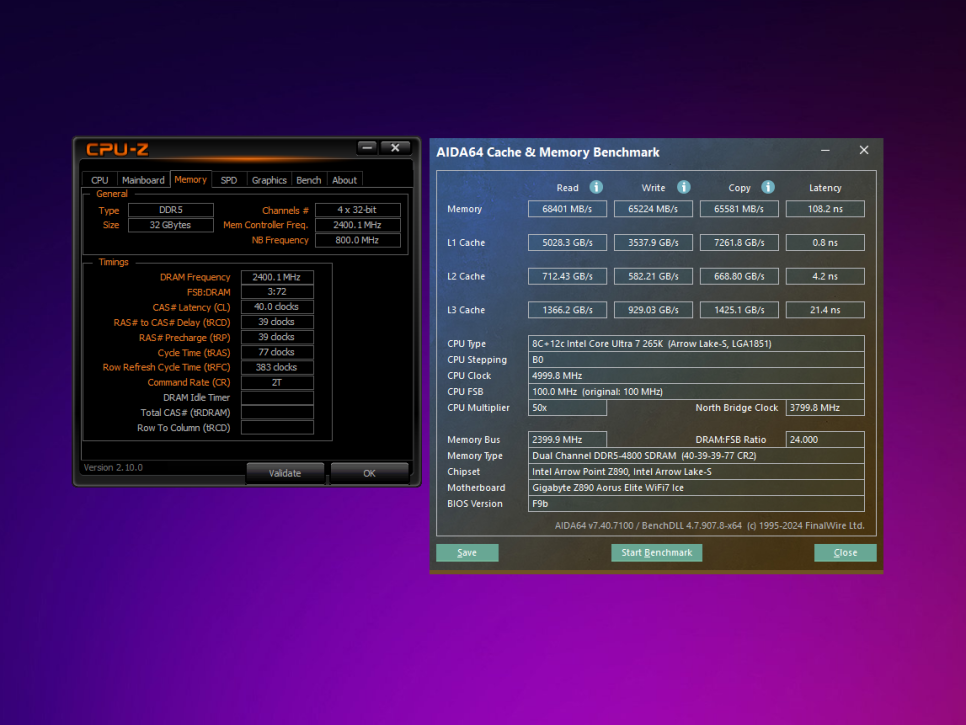Click the L2 Cache Read 712.43 GB/s field
Image resolution: width=966 pixels, height=725 pixels.
point(567,276)
